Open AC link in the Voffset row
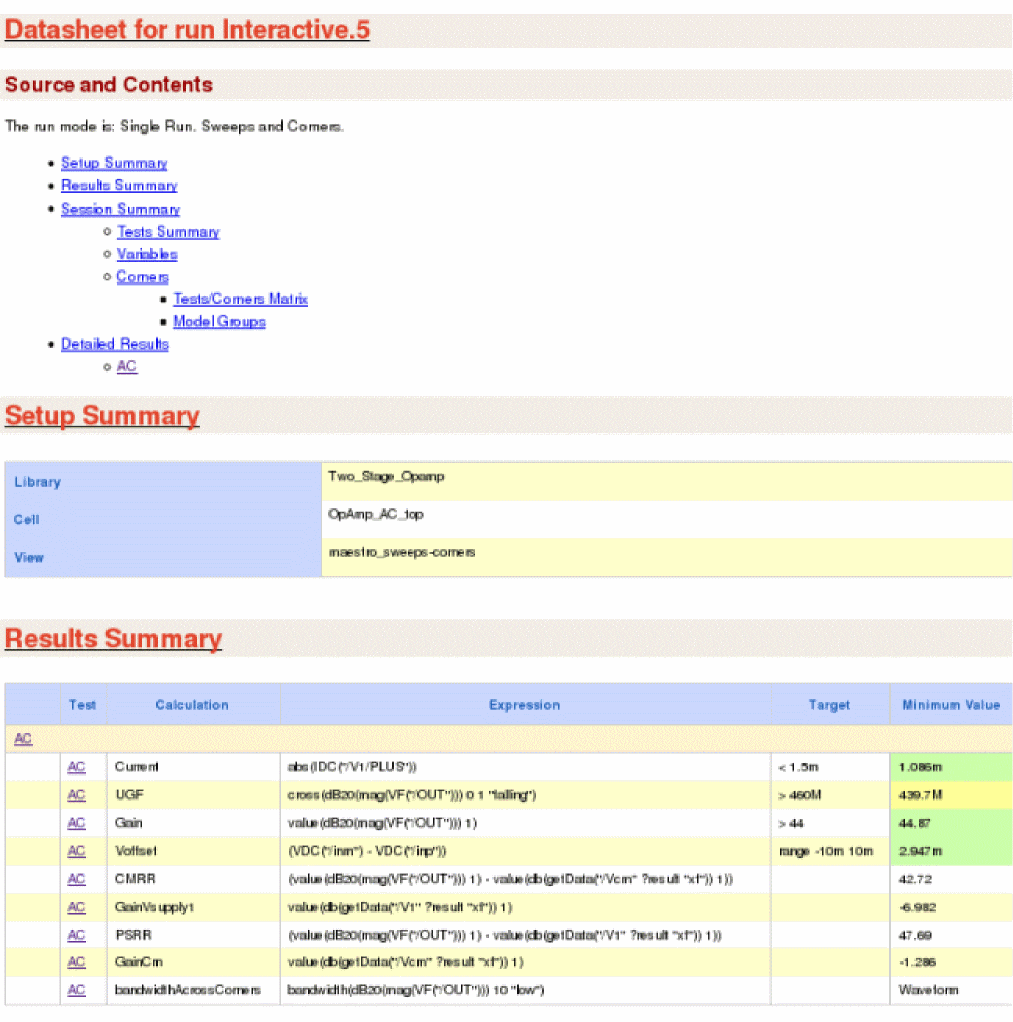This screenshot has width=1013, height=1022. (x=76, y=851)
